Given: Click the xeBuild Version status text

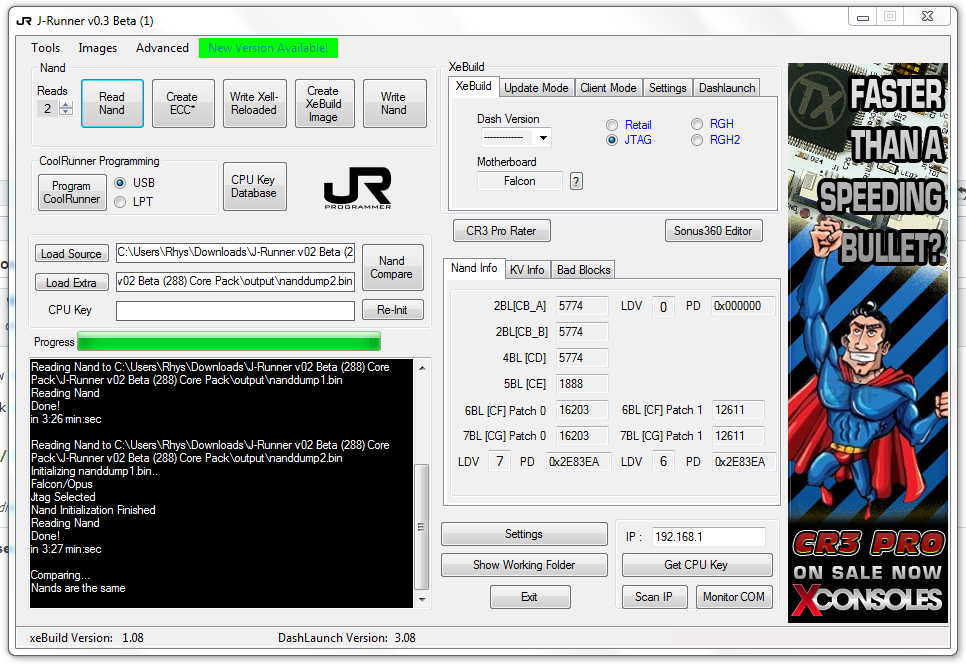Looking at the screenshot, I should [x=86, y=638].
